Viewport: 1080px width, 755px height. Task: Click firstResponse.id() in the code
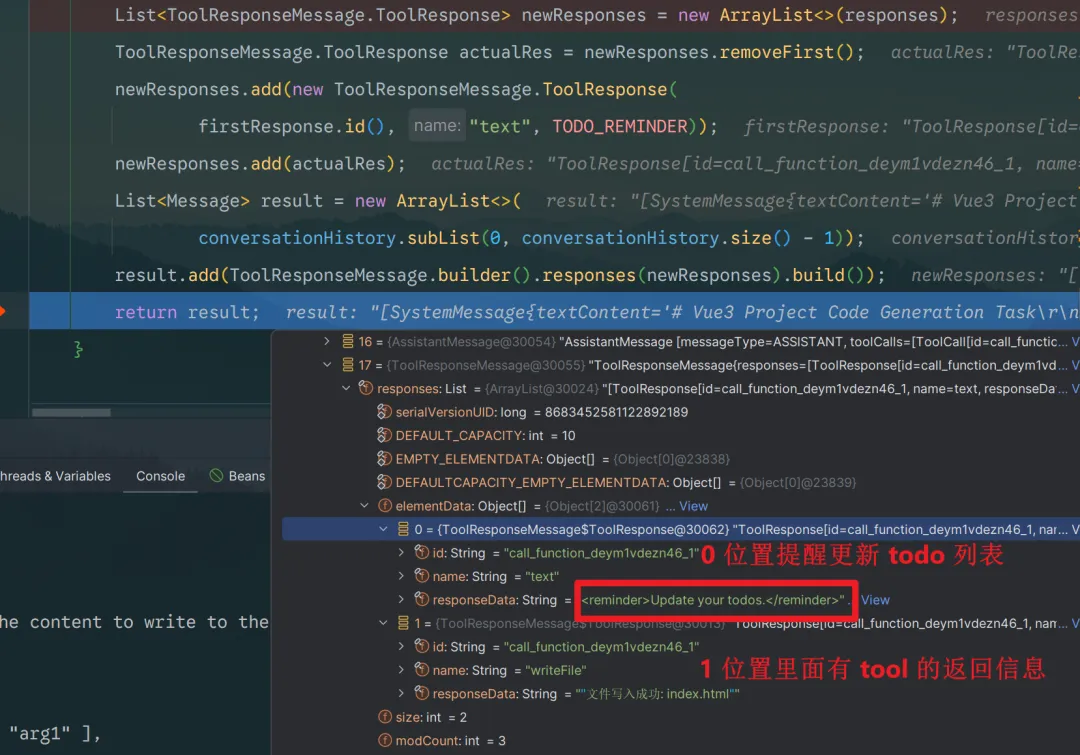pyautogui.click(x=291, y=126)
